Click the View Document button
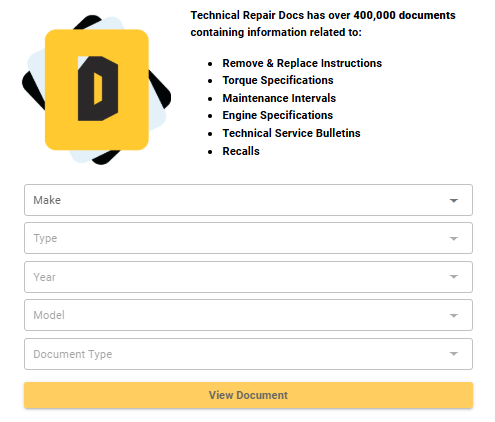Image resolution: width=495 pixels, height=422 pixels. [248, 395]
